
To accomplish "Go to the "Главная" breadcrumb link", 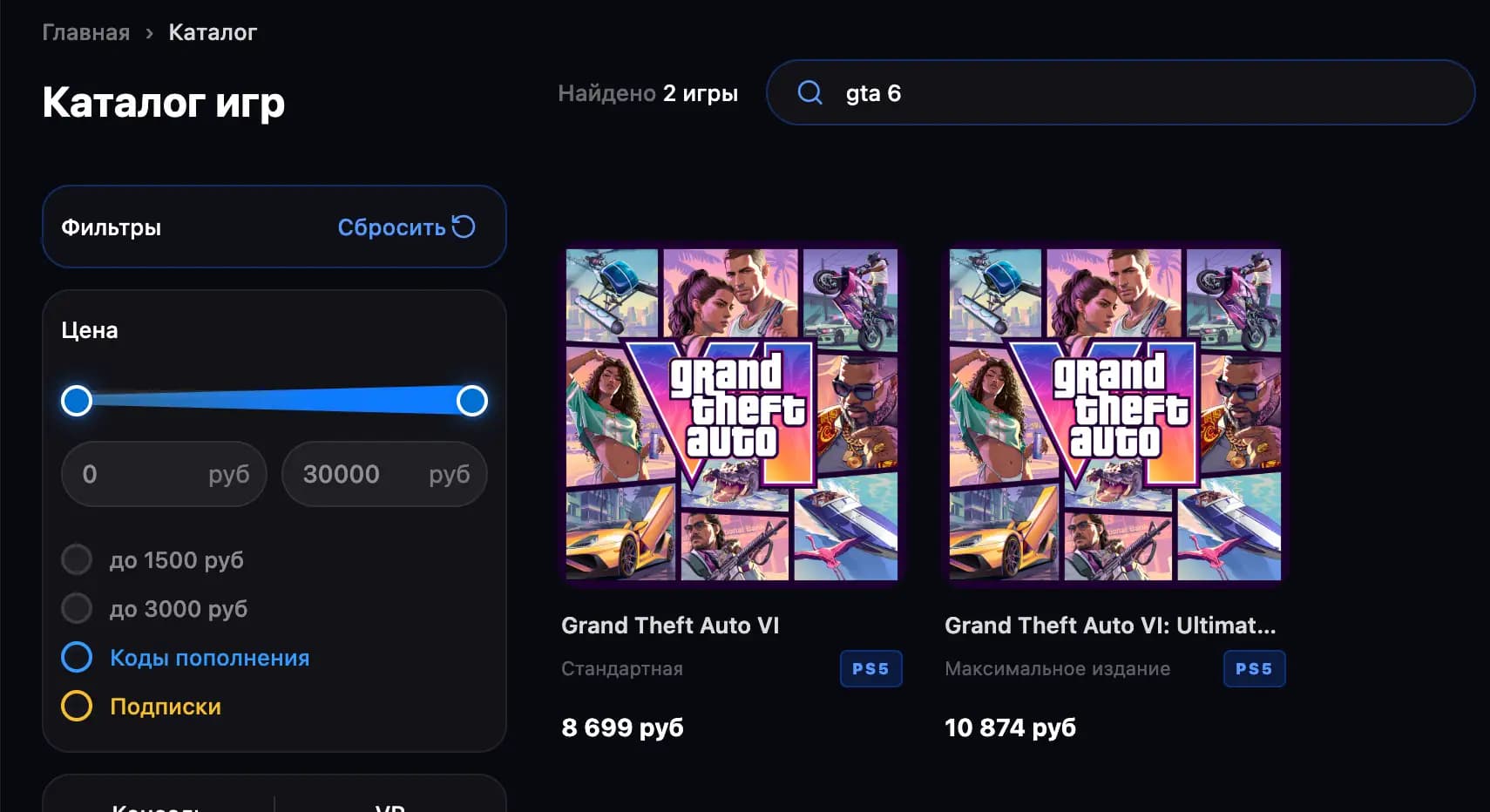I will (86, 32).
